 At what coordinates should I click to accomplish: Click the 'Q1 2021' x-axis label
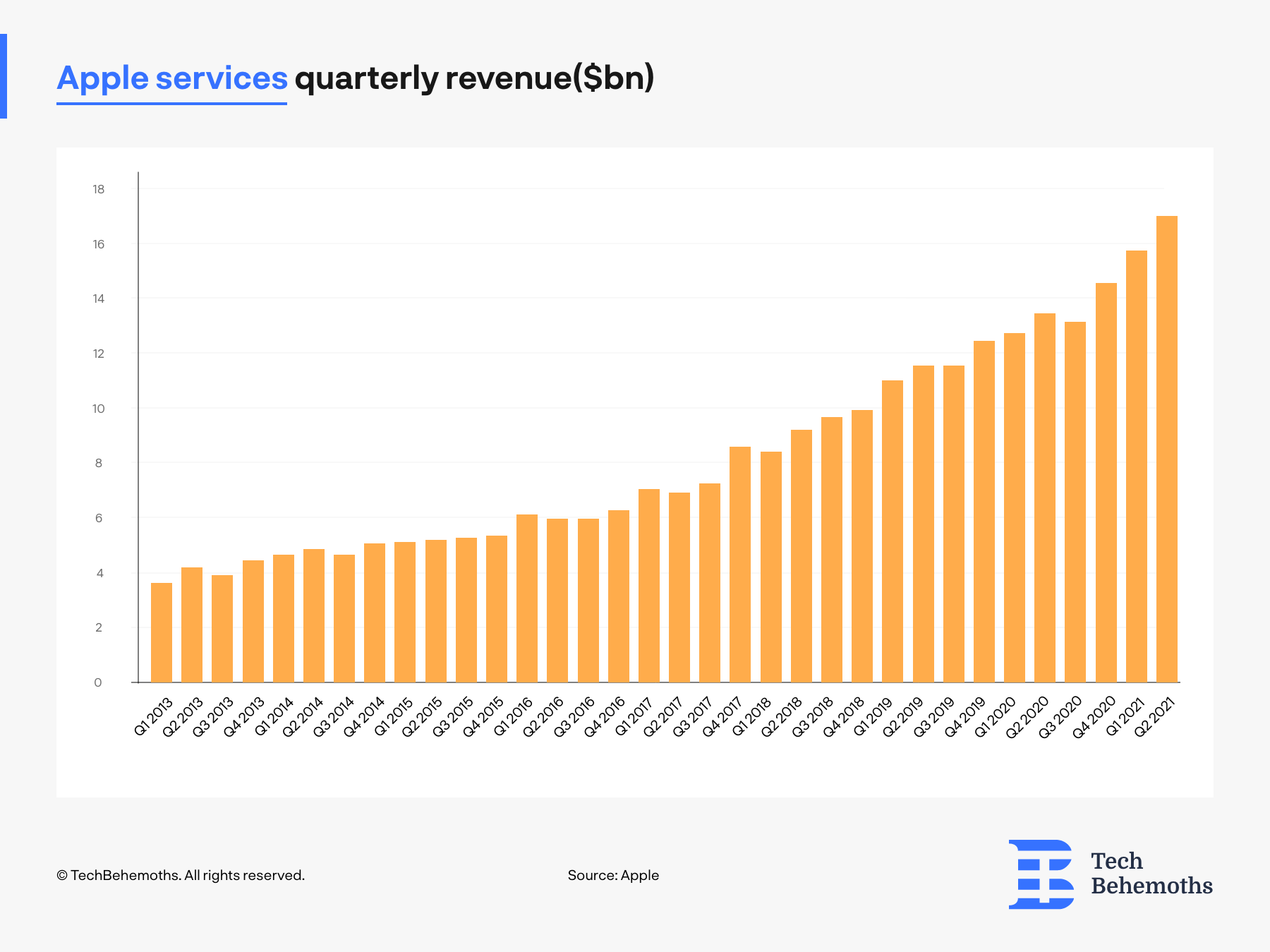[1125, 717]
